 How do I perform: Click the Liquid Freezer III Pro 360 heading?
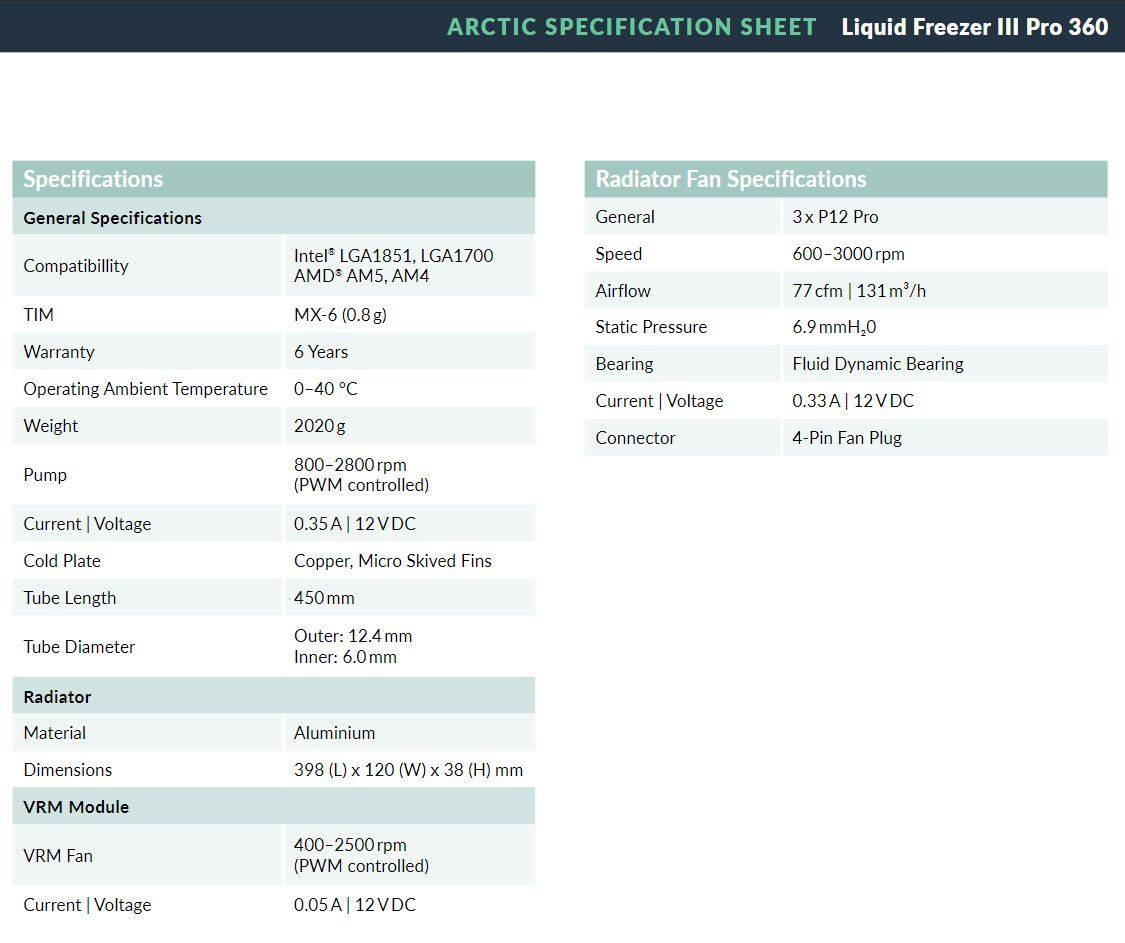[x=974, y=27]
